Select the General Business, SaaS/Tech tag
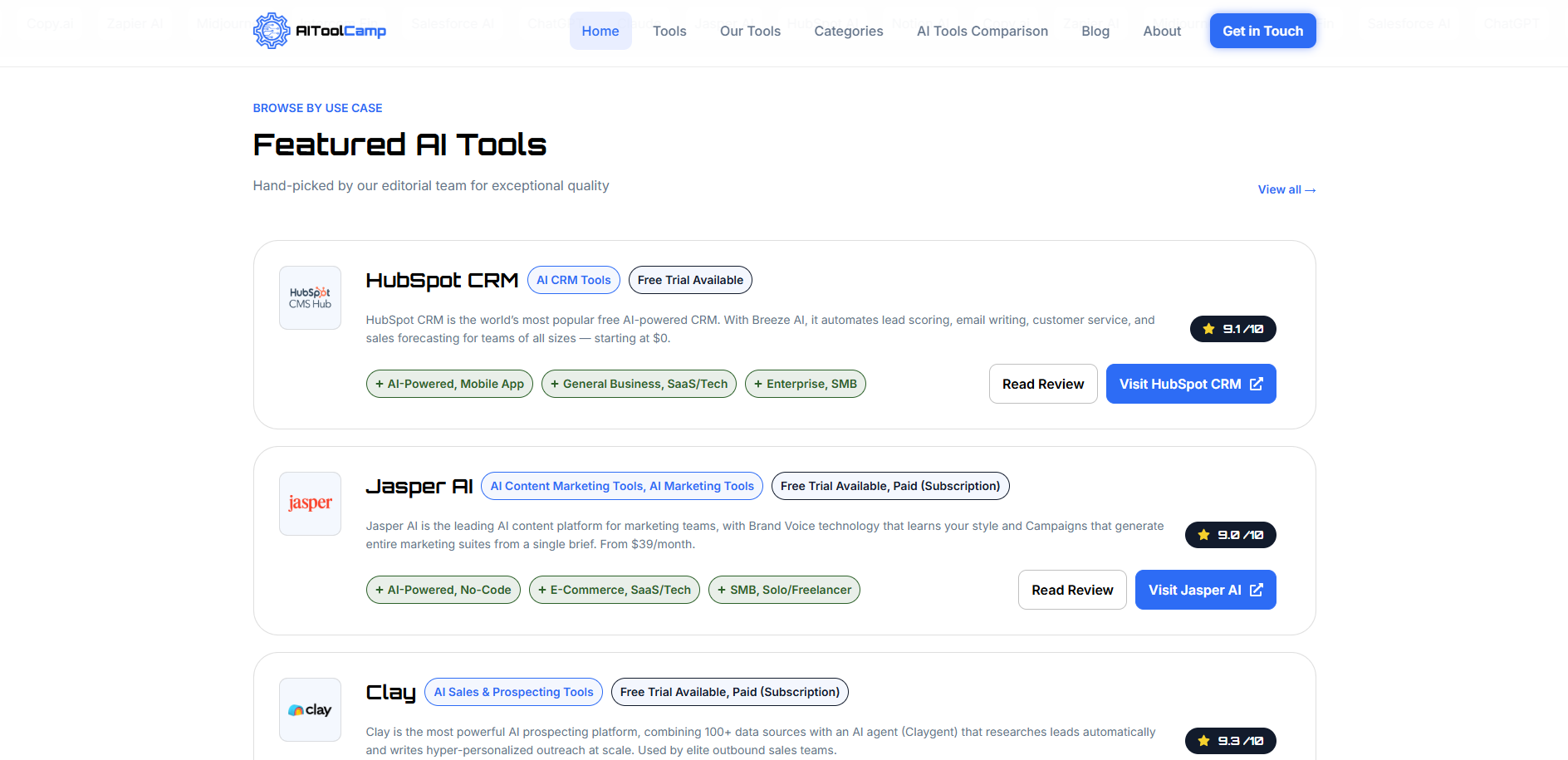The height and width of the screenshot is (760, 1568). pos(639,384)
